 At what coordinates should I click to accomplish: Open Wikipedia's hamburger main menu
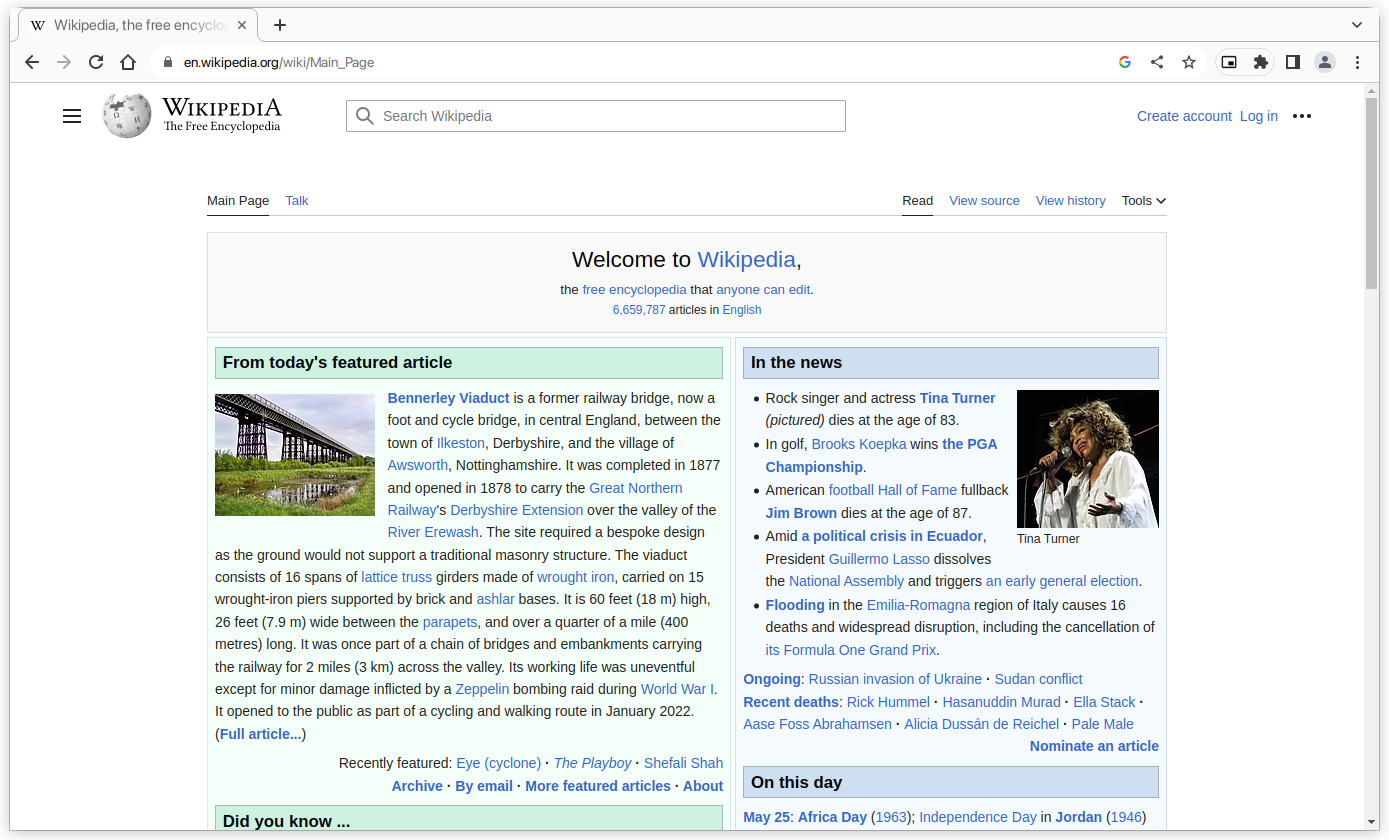click(72, 116)
